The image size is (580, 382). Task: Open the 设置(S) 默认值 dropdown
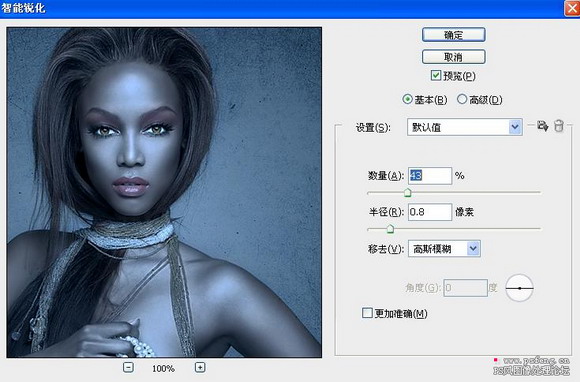click(465, 127)
